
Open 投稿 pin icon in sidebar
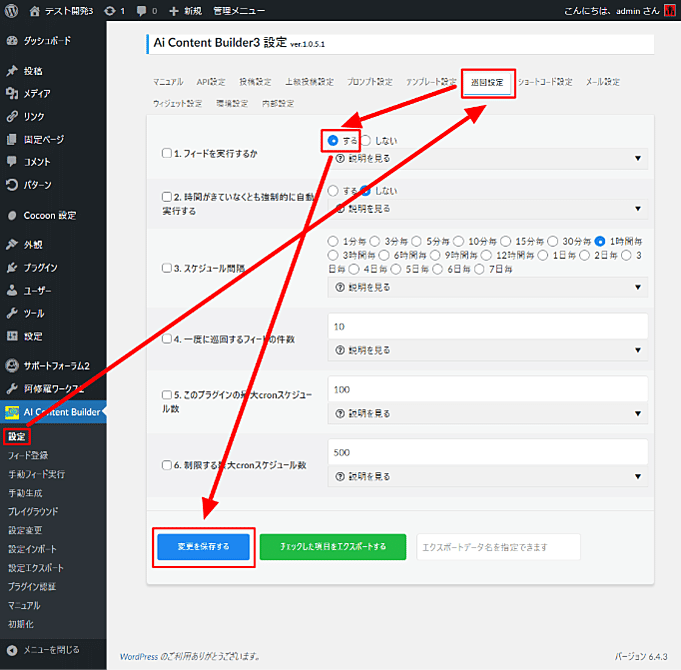(12, 71)
